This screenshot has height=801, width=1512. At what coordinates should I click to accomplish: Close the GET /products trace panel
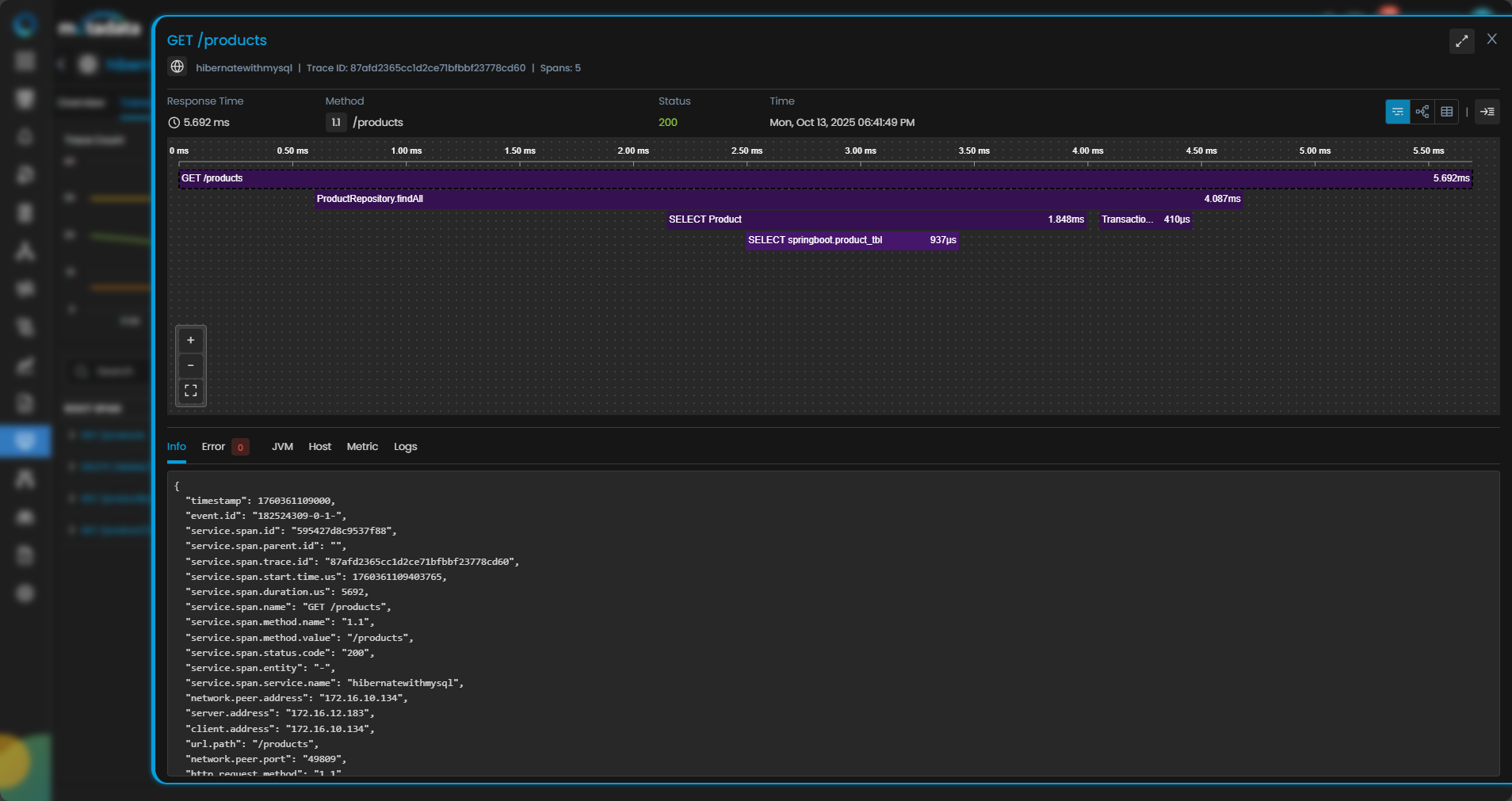(x=1491, y=39)
